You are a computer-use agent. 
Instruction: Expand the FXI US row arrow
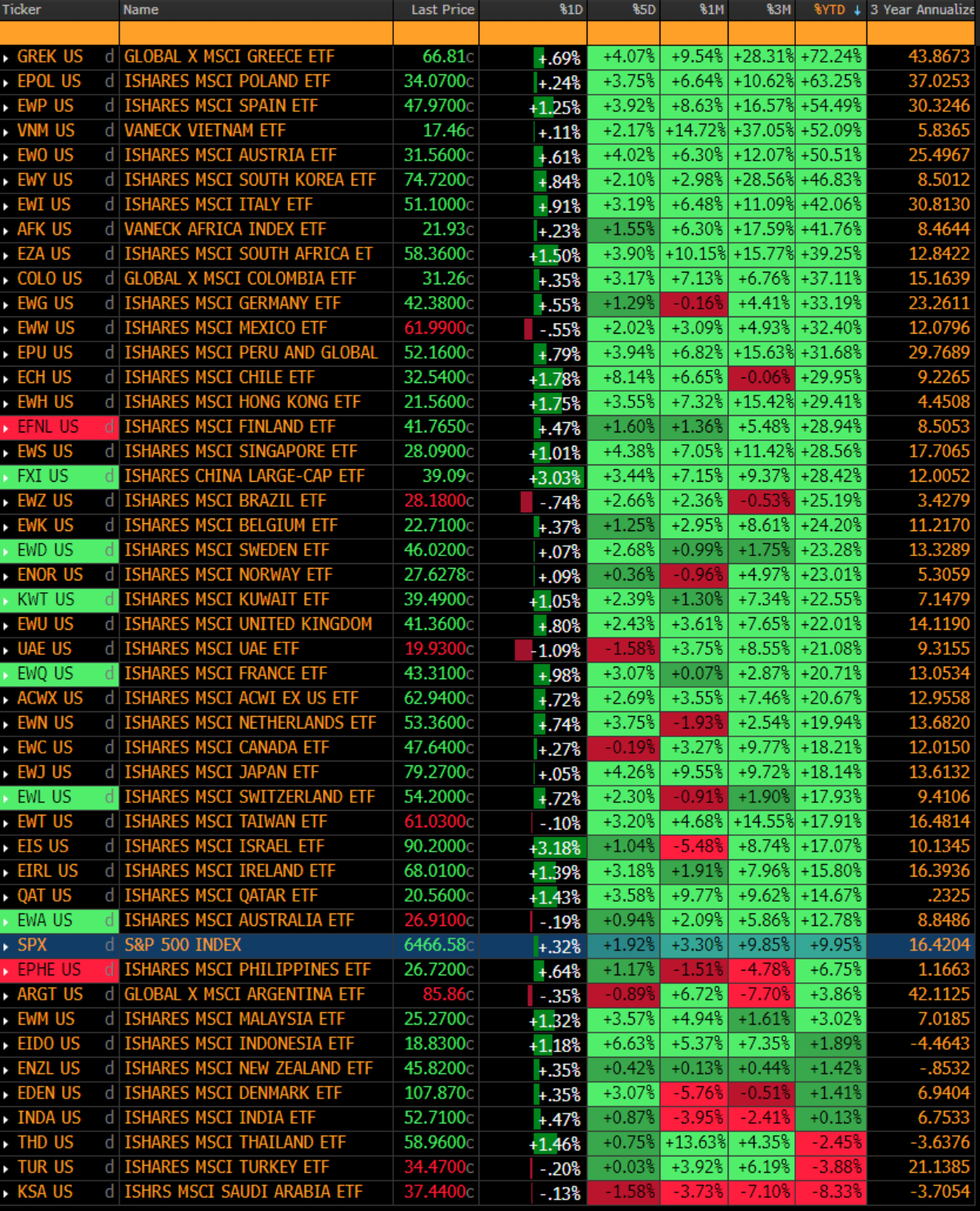(x=6, y=477)
